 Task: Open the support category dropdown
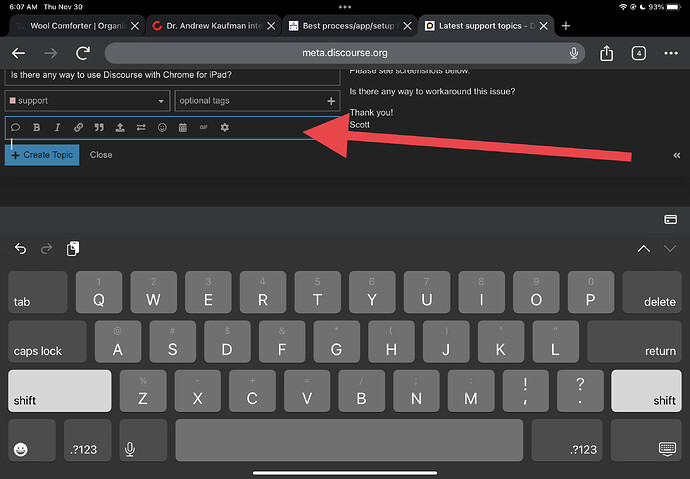click(87, 101)
